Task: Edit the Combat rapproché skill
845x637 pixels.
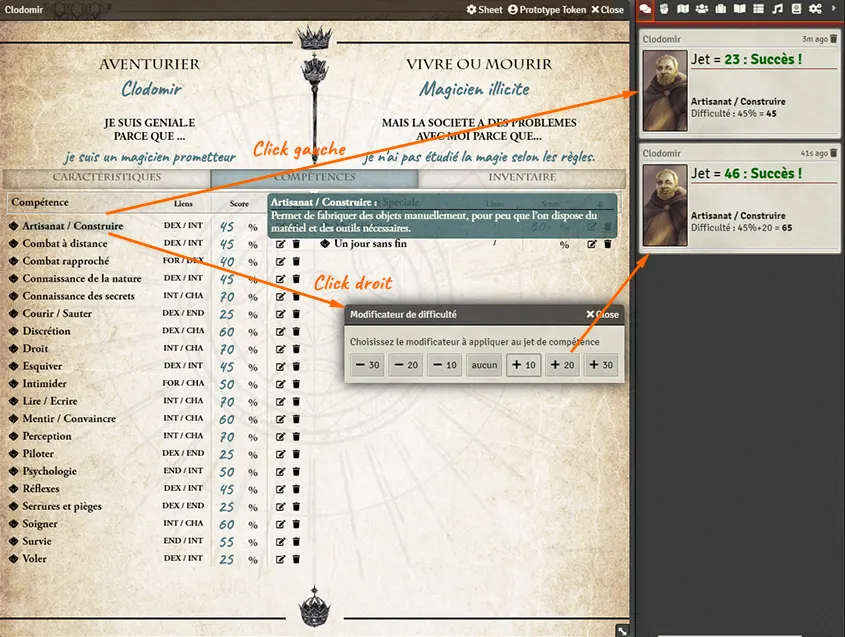Action: [280, 262]
